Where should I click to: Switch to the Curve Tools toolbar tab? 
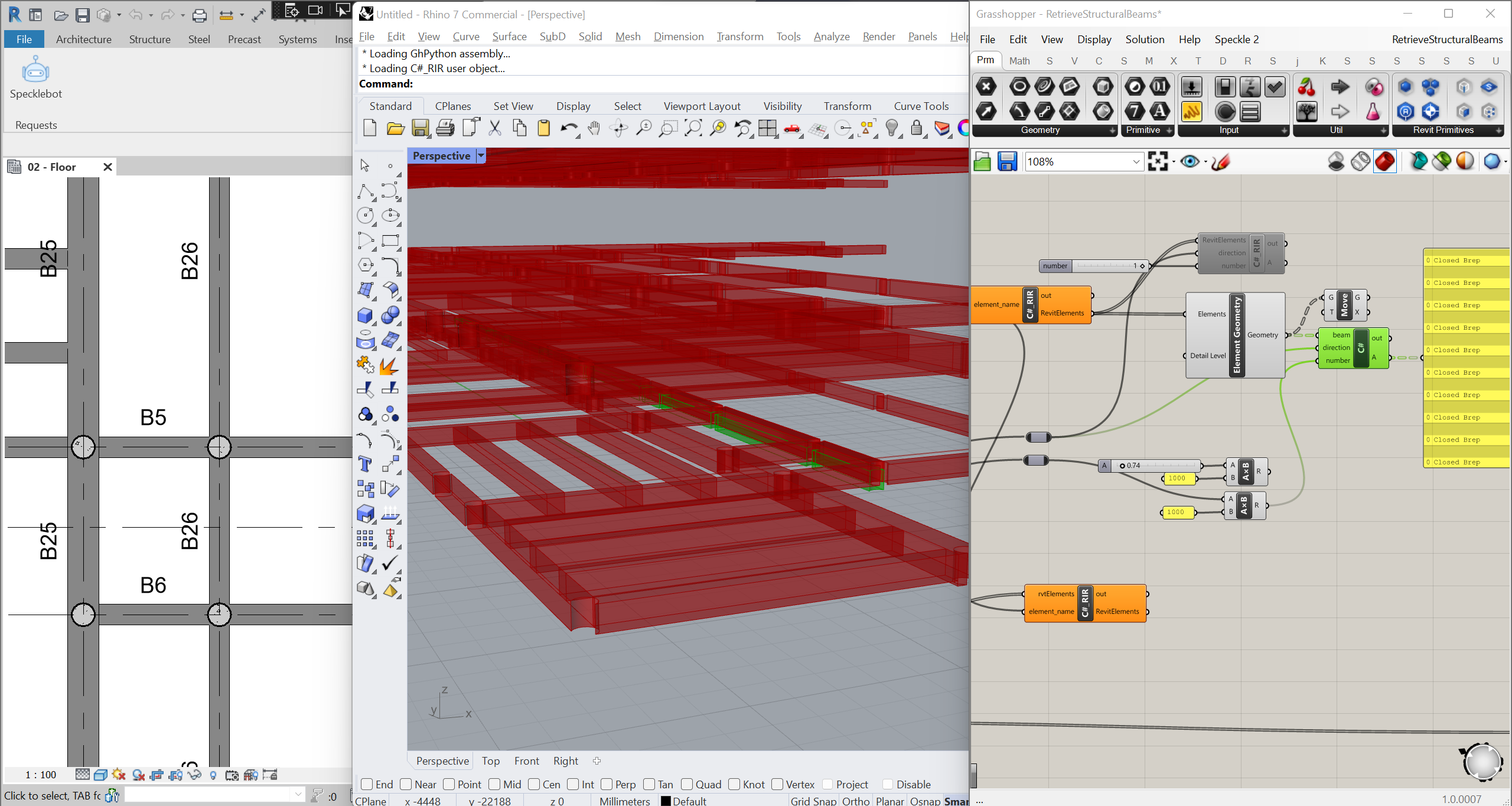tap(921, 106)
